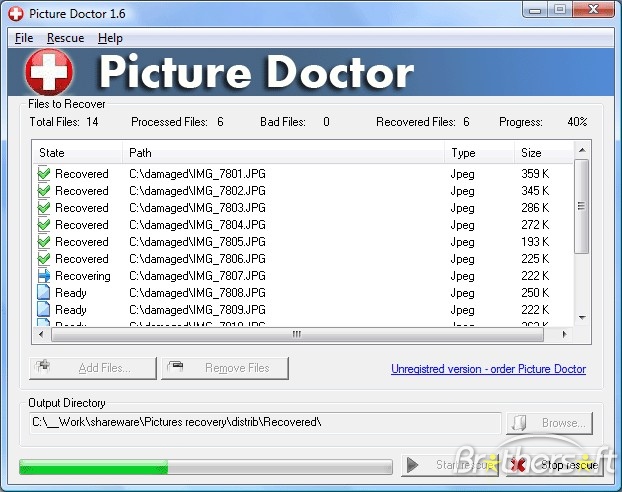
Task: Select path C:\damaged\IMG_7805.JPG
Action: (197, 242)
